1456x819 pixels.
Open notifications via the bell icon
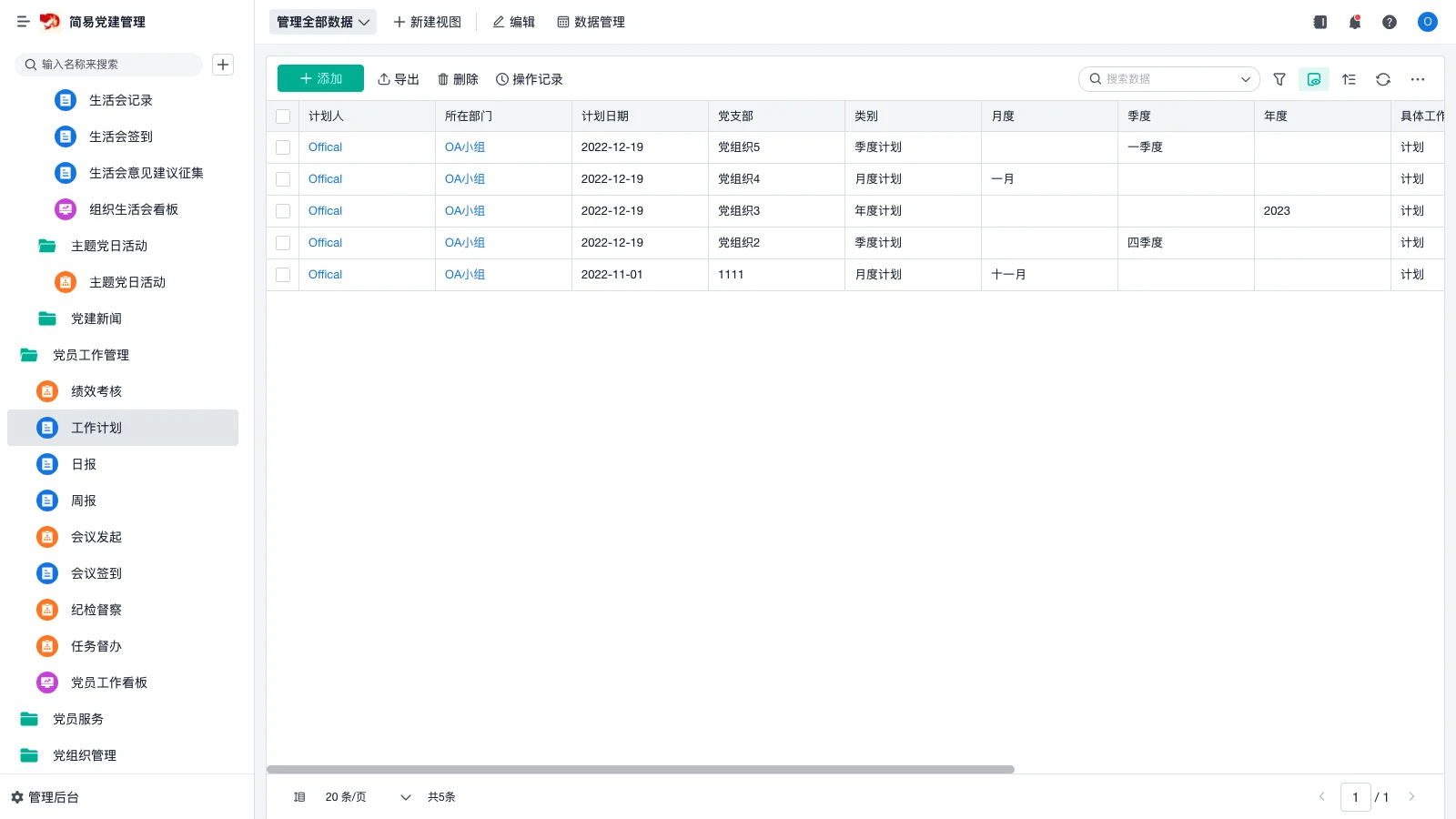[1354, 21]
